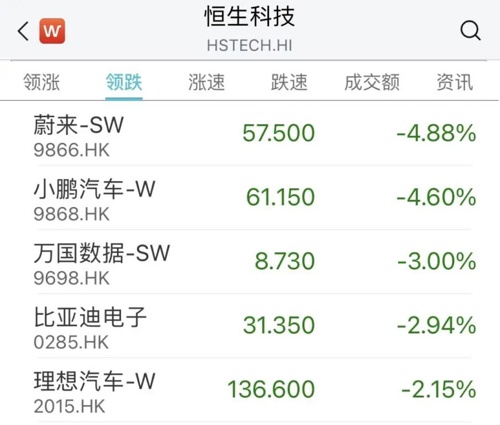Screen dimensions: 500x425
Task: Open the 比亚迪电子 stock row
Action: [255, 326]
